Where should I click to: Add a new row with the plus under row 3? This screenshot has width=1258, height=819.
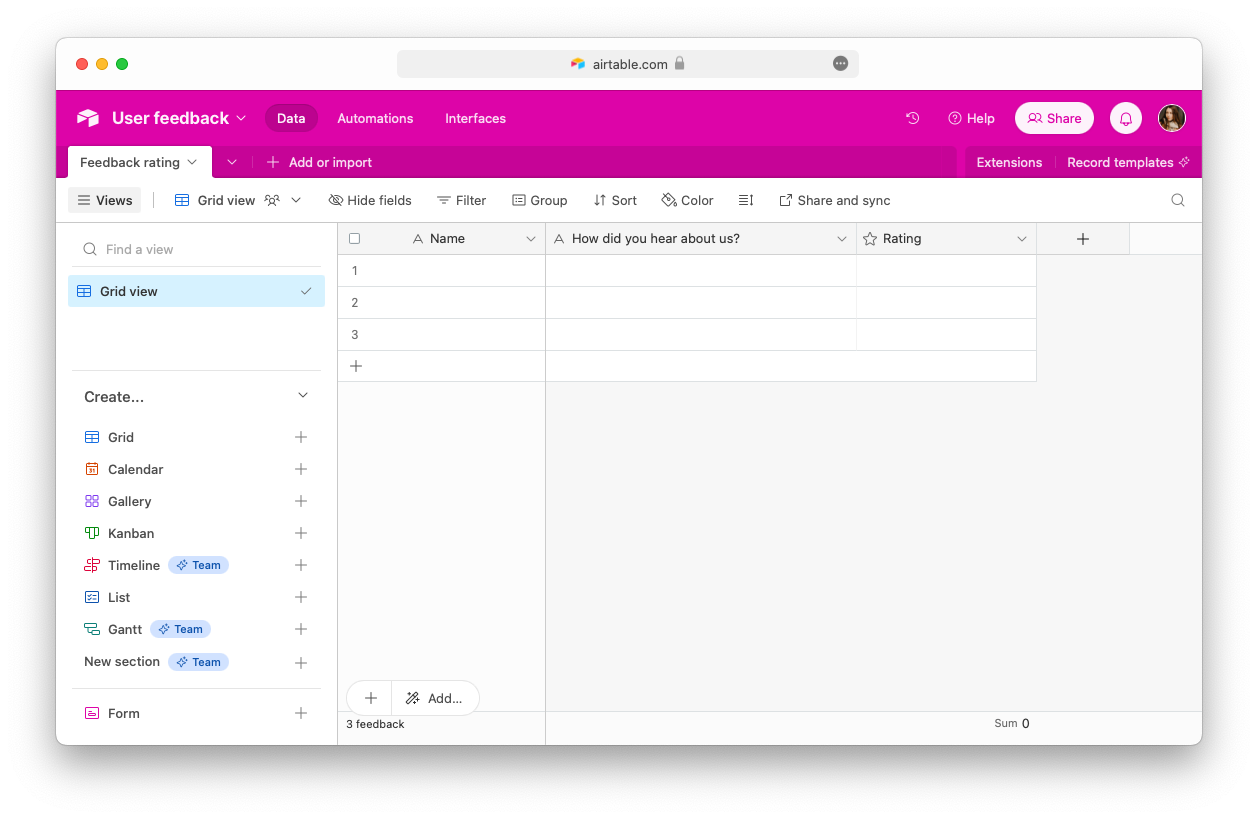[x=355, y=366]
